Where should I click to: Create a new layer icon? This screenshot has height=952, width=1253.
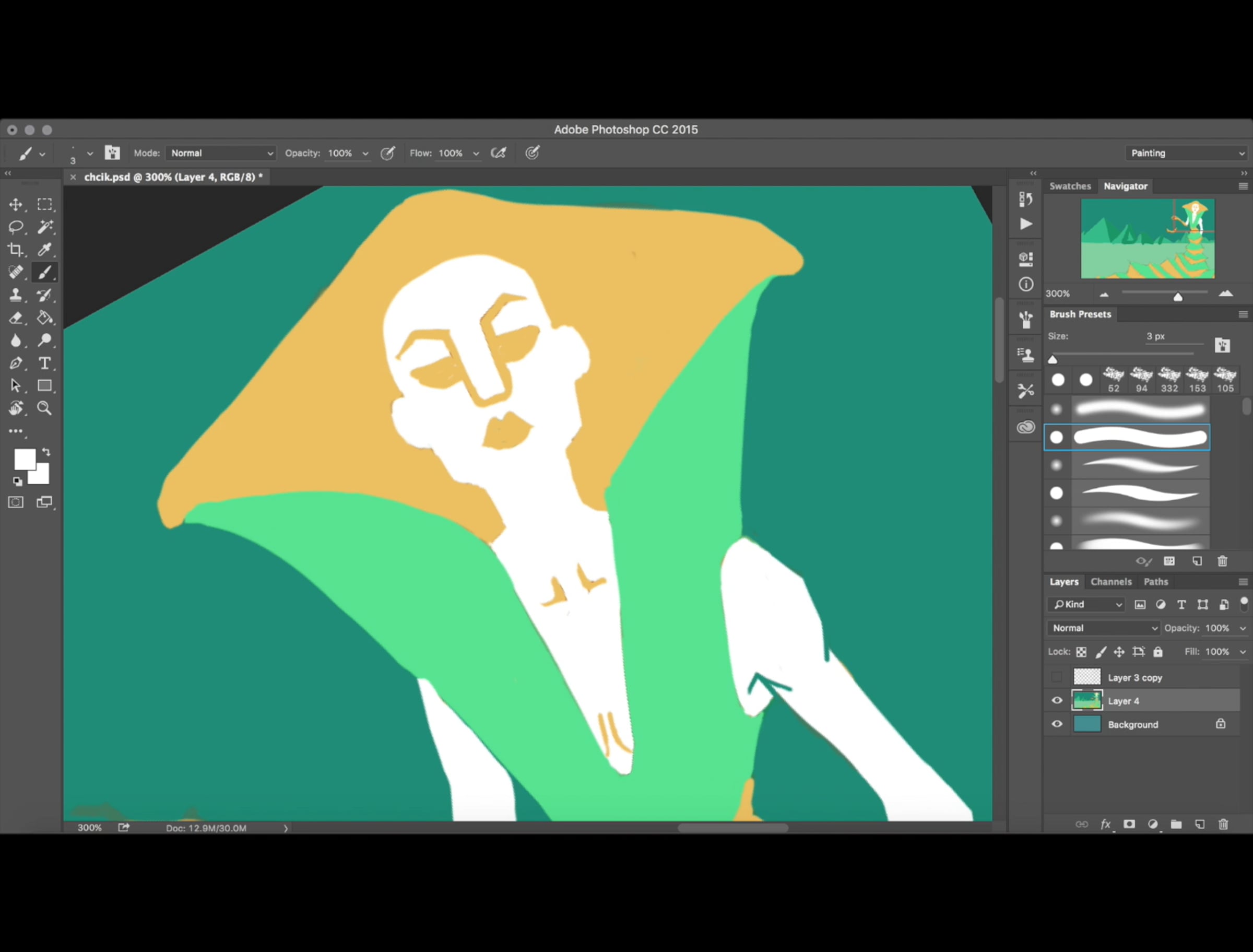(1200, 825)
